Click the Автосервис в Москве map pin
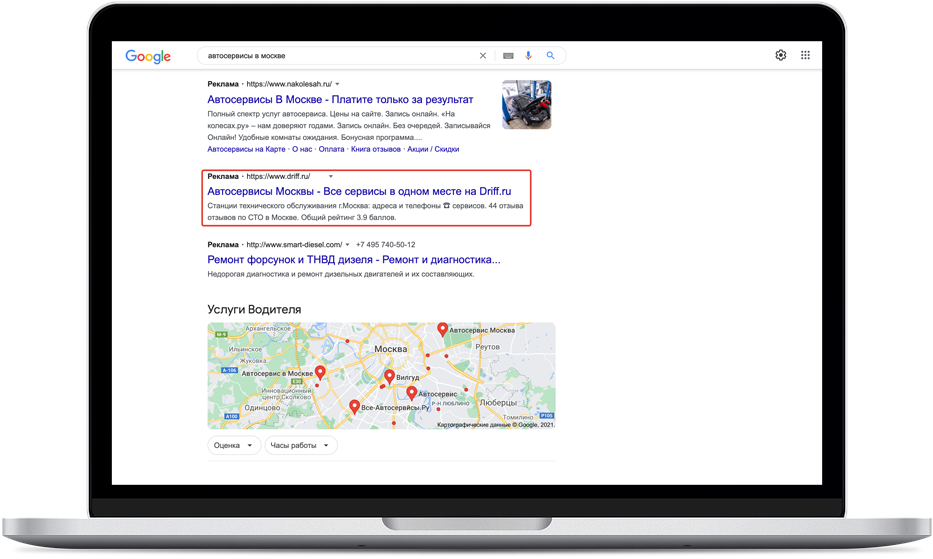933x559 pixels. [321, 372]
